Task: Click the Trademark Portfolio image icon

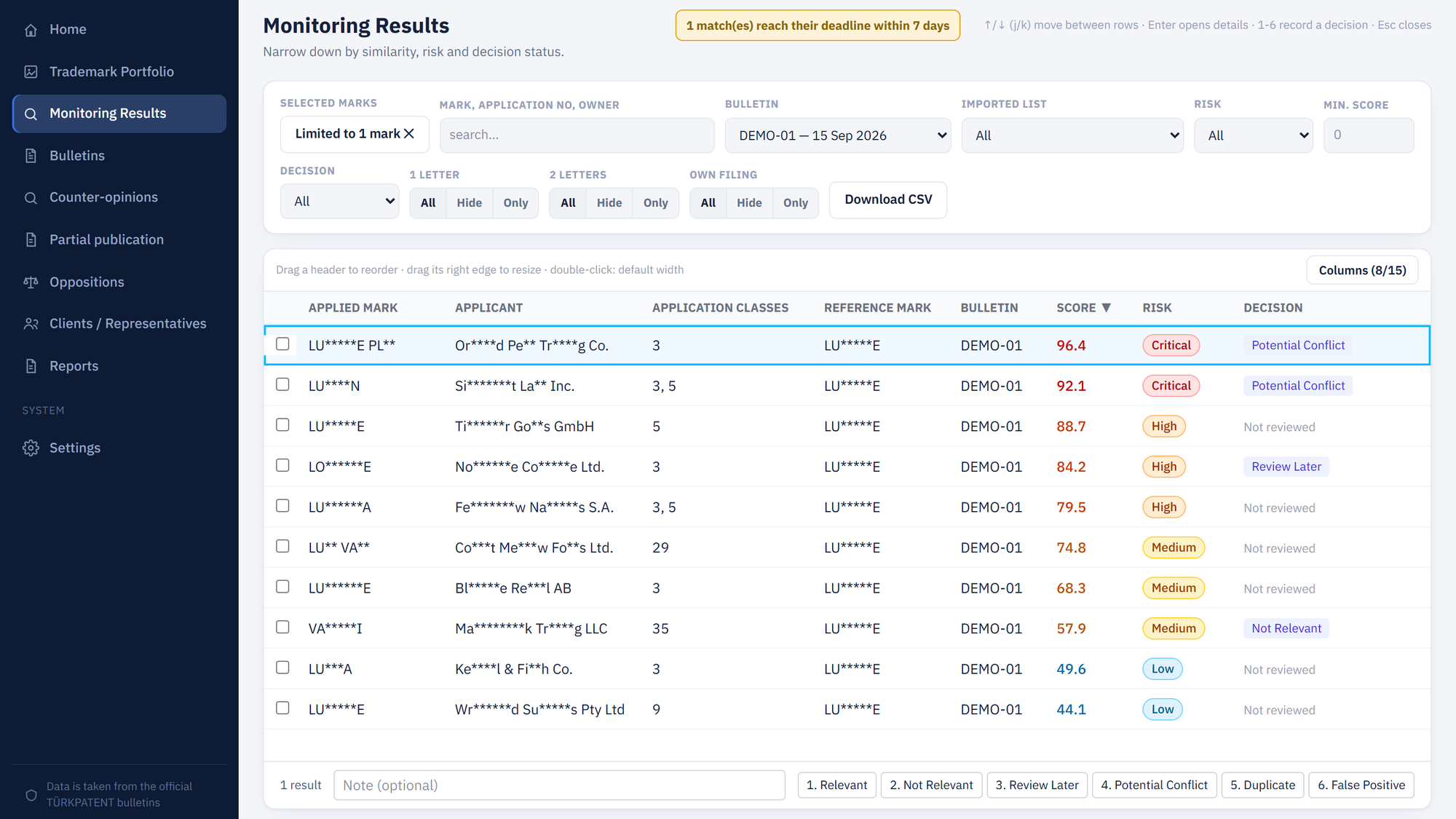Action: point(31,71)
